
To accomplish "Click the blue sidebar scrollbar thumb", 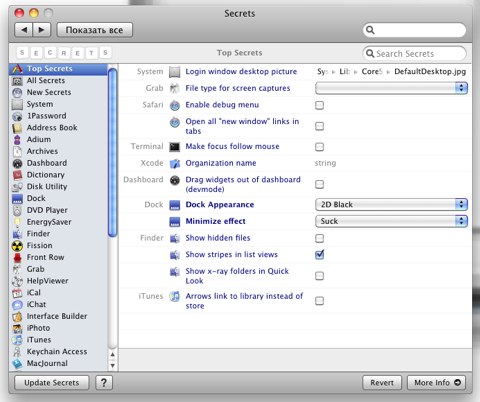I will [113, 152].
